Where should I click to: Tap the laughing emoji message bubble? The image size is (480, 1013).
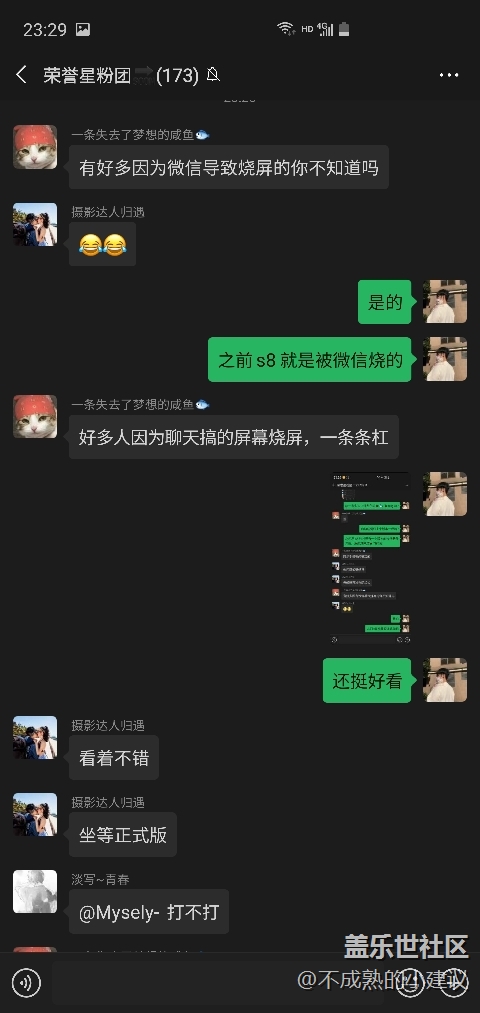click(102, 244)
